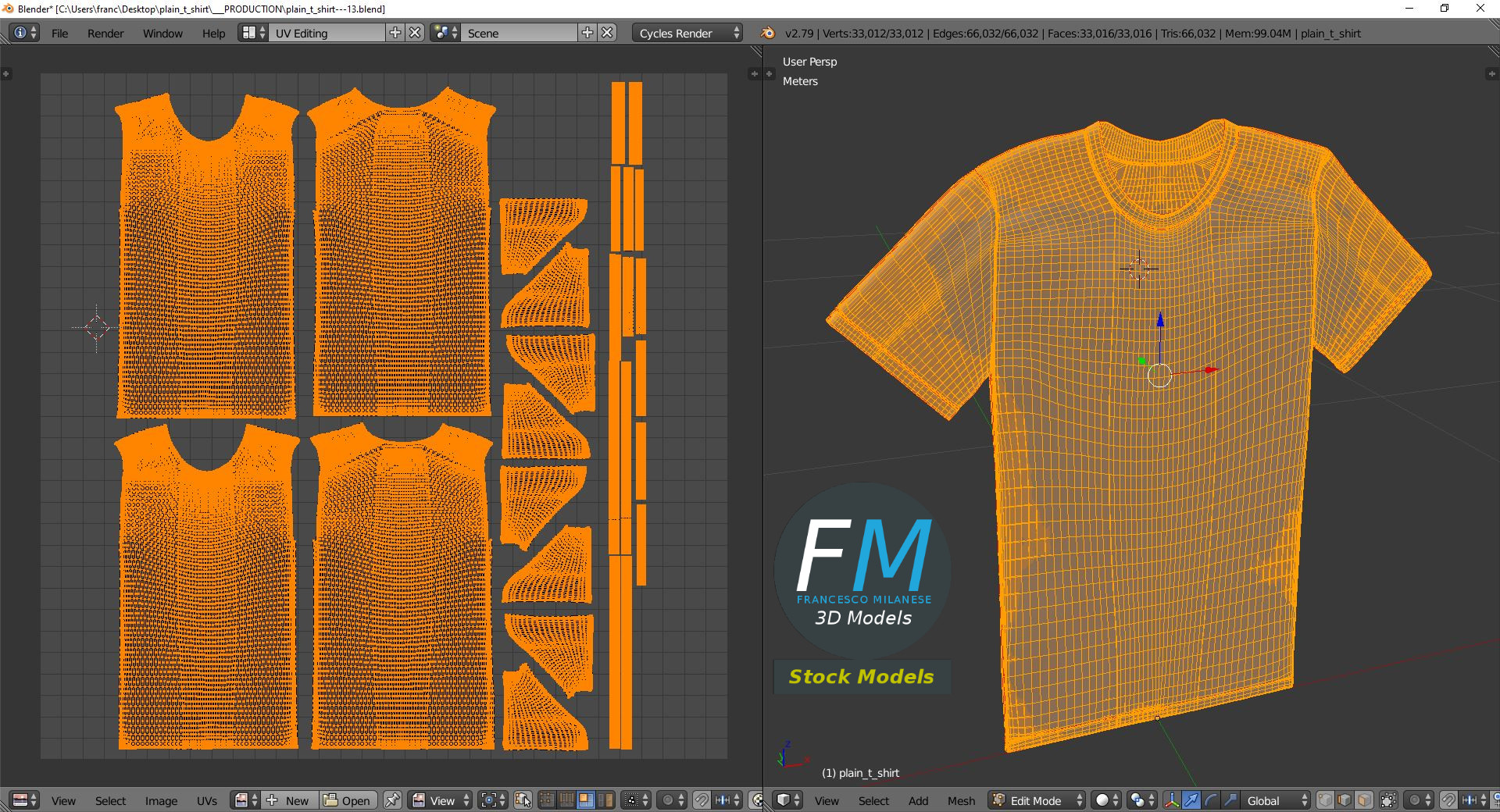Screen dimensions: 1500x812
Task: Open the 3D View editor type selector
Action: click(788, 800)
